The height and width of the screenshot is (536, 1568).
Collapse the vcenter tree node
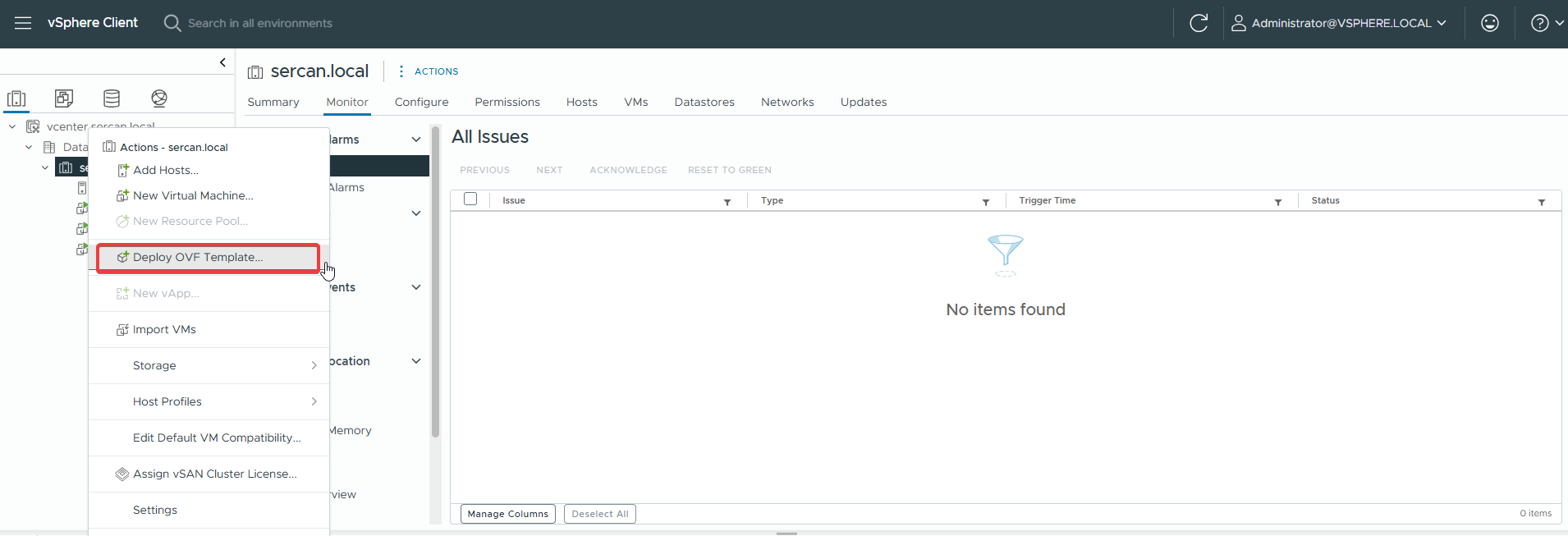pos(12,126)
